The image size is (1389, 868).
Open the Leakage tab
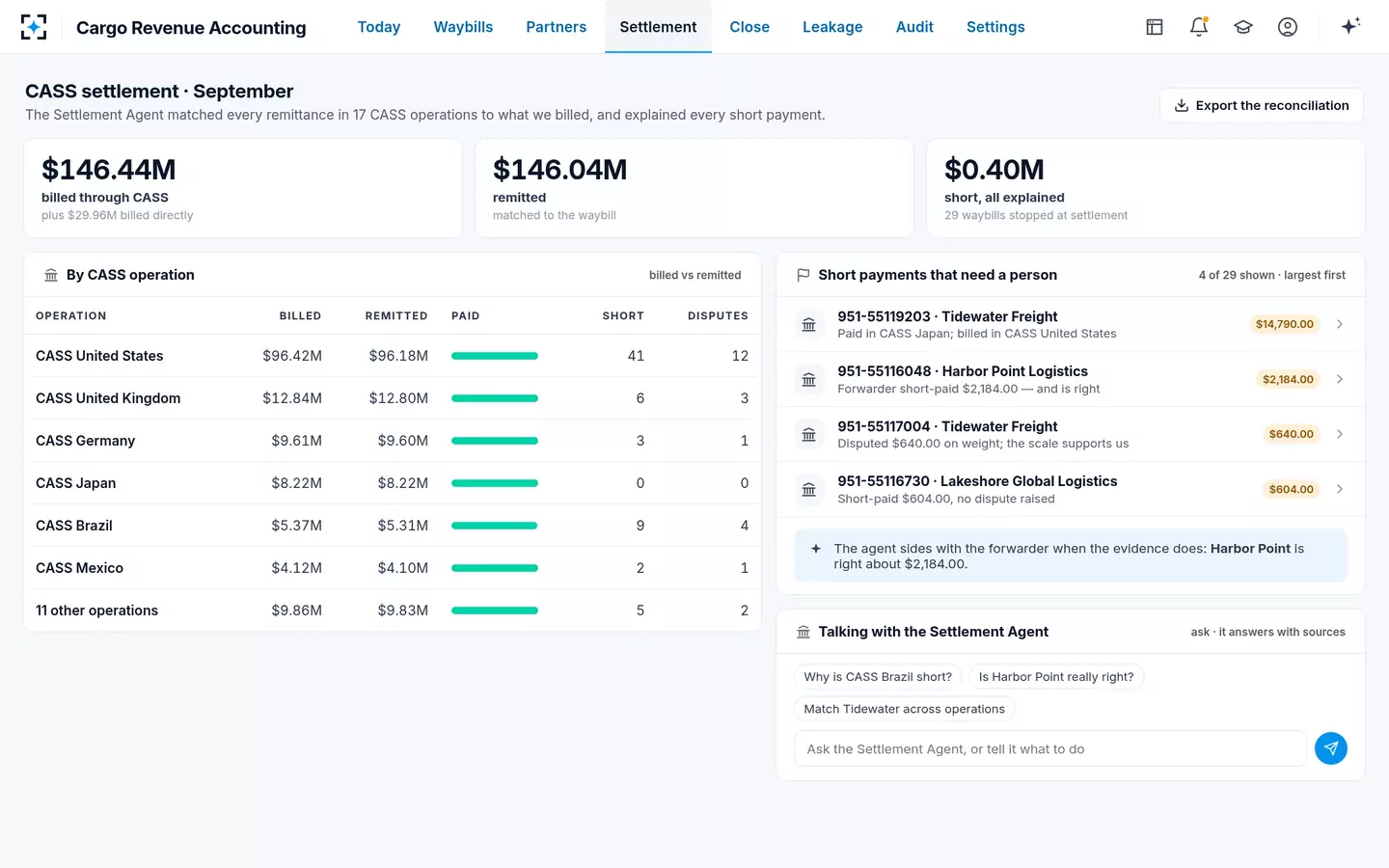click(832, 27)
